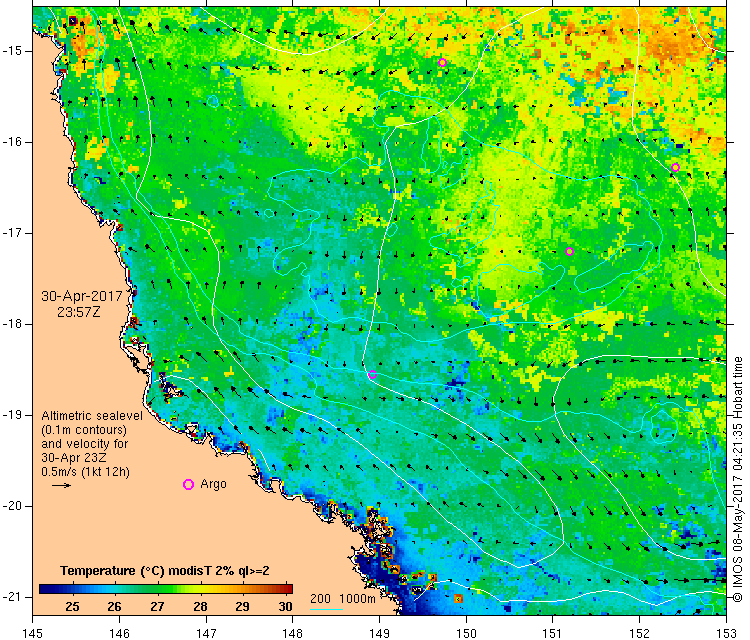Click the 'Argo' legend label
Image resolution: width=750 pixels, height=640 pixels.
[x=213, y=484]
